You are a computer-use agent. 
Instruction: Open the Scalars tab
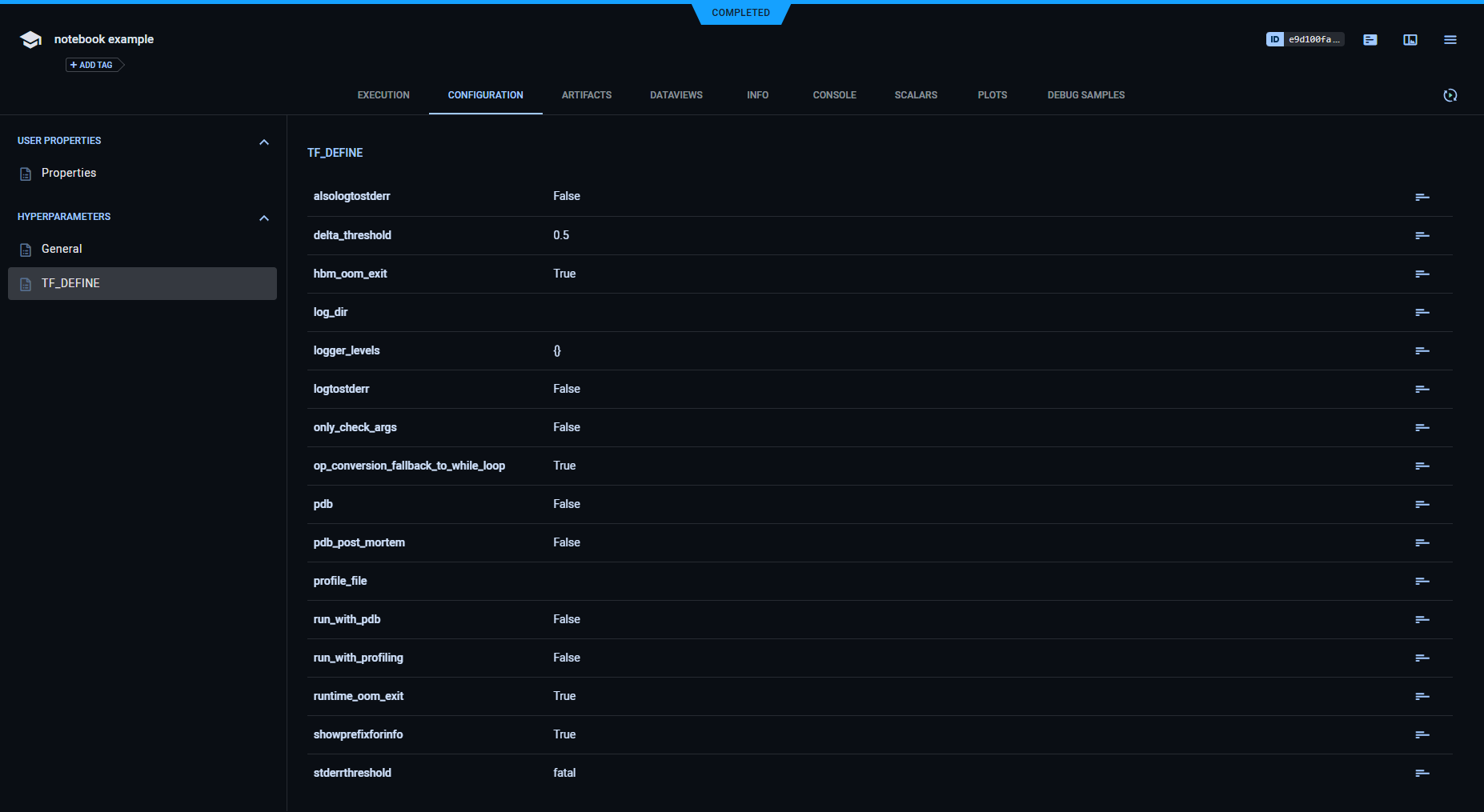tap(916, 95)
